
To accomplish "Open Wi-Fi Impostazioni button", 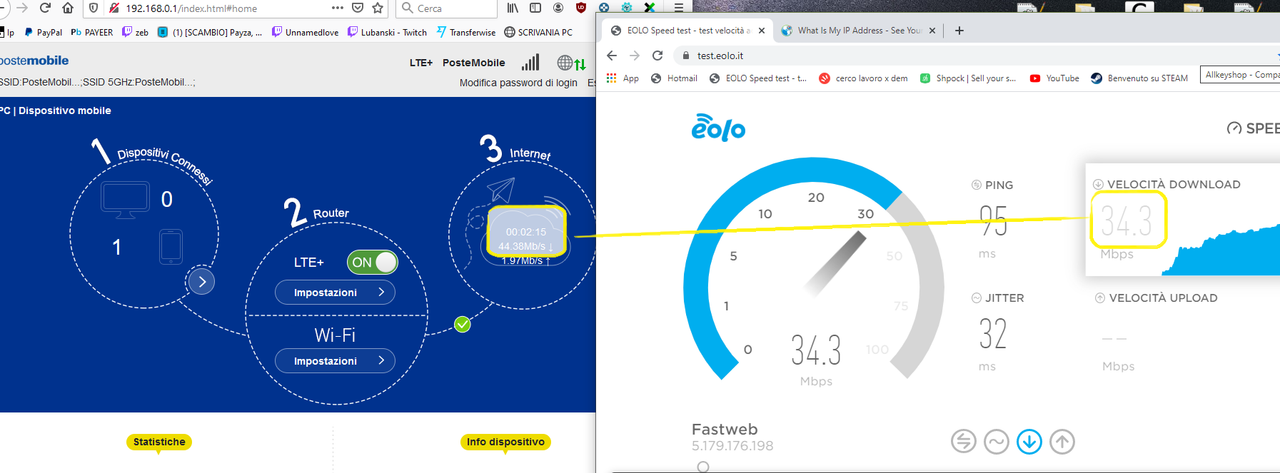I will (335, 361).
